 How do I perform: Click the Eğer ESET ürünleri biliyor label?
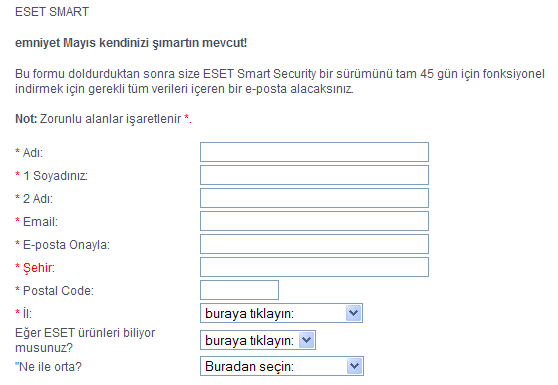(85, 340)
